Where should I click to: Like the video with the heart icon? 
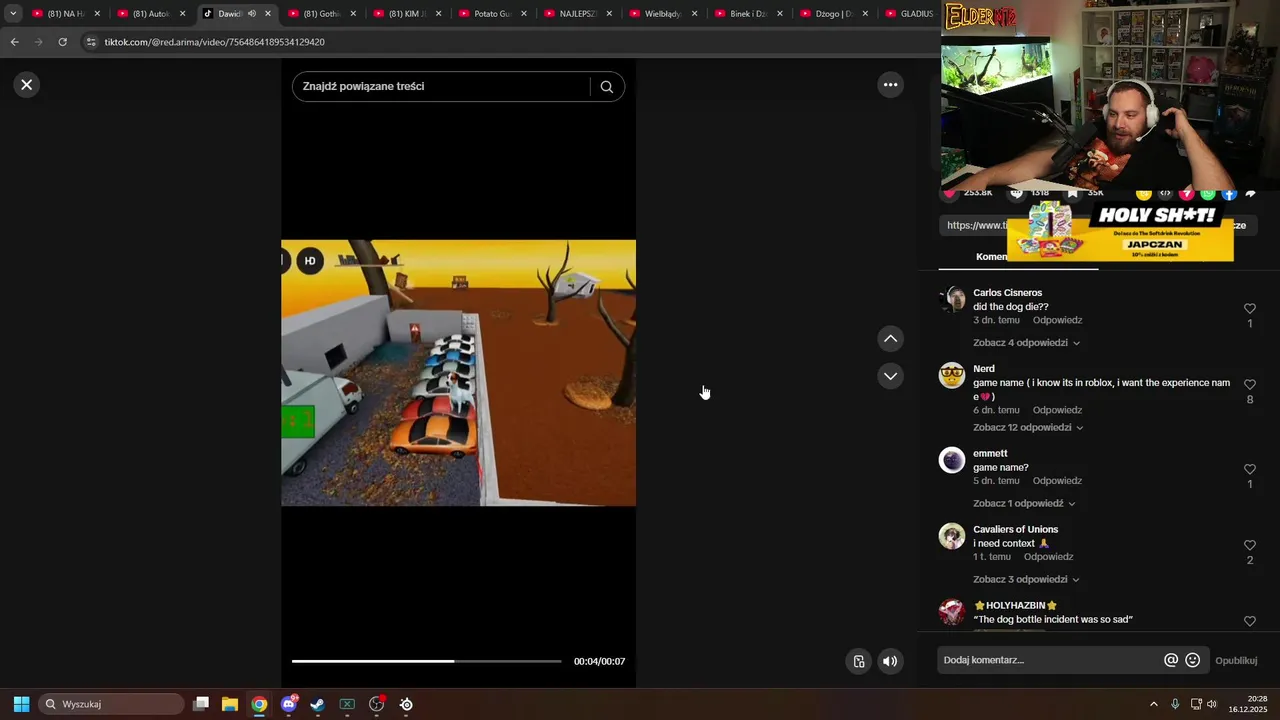[x=950, y=193]
